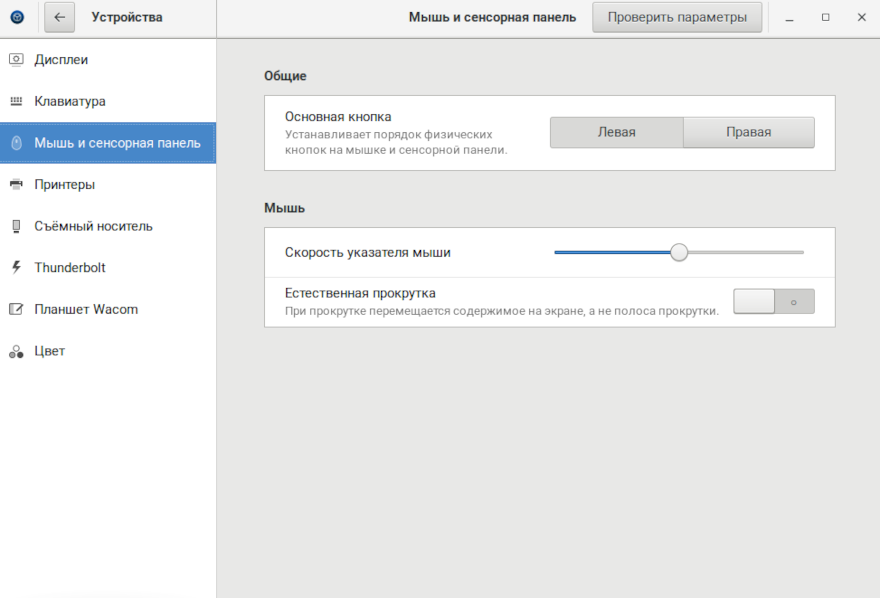
Task: Go back using the left arrow button
Action: coord(59,17)
